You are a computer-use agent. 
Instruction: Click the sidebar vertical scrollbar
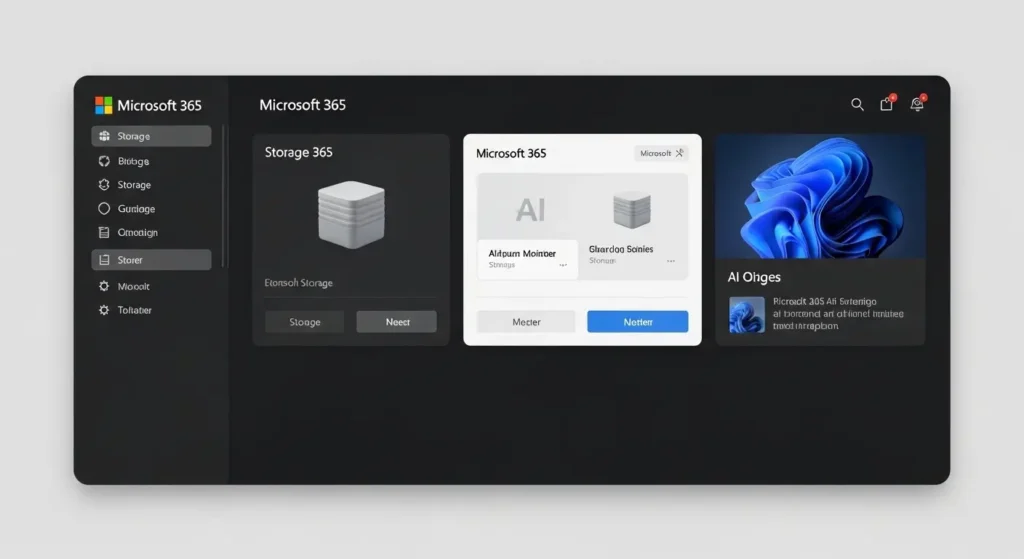pyautogui.click(x=223, y=196)
